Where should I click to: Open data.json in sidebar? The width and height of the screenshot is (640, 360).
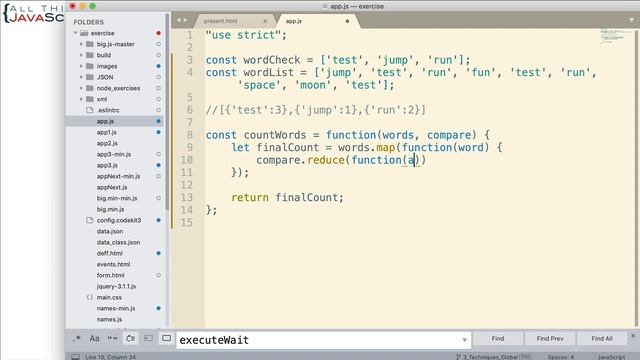[x=110, y=231]
